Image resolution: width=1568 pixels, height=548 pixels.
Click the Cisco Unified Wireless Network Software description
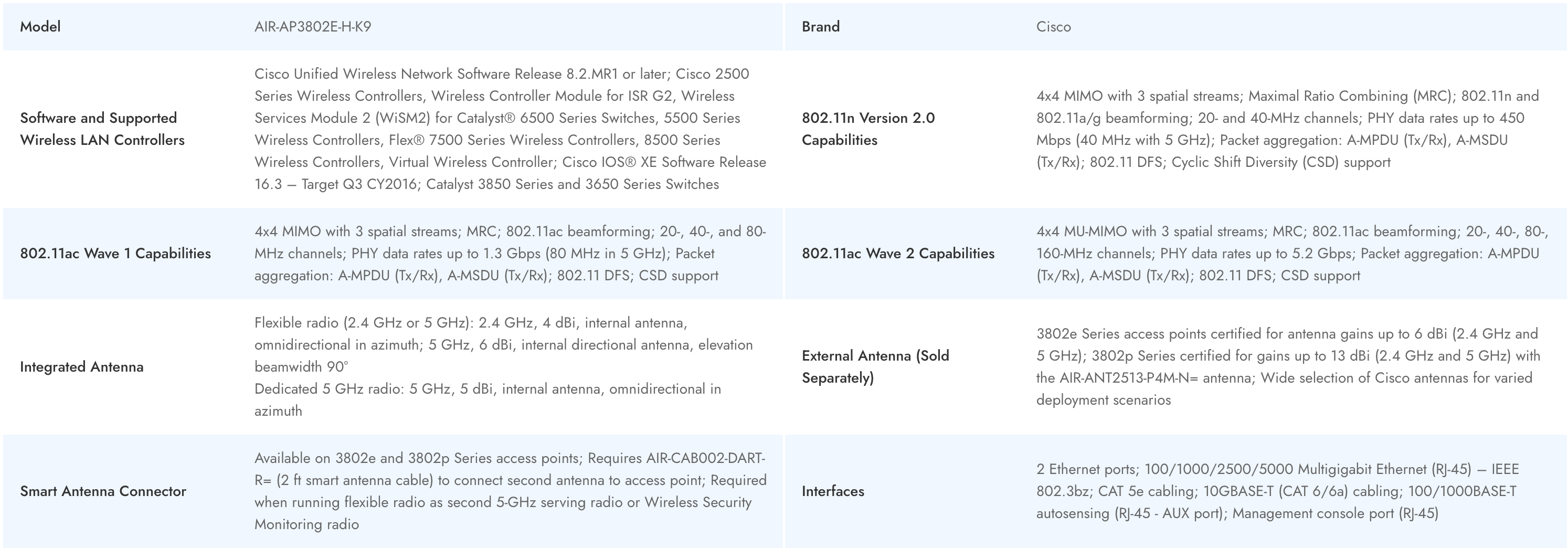tap(510, 129)
